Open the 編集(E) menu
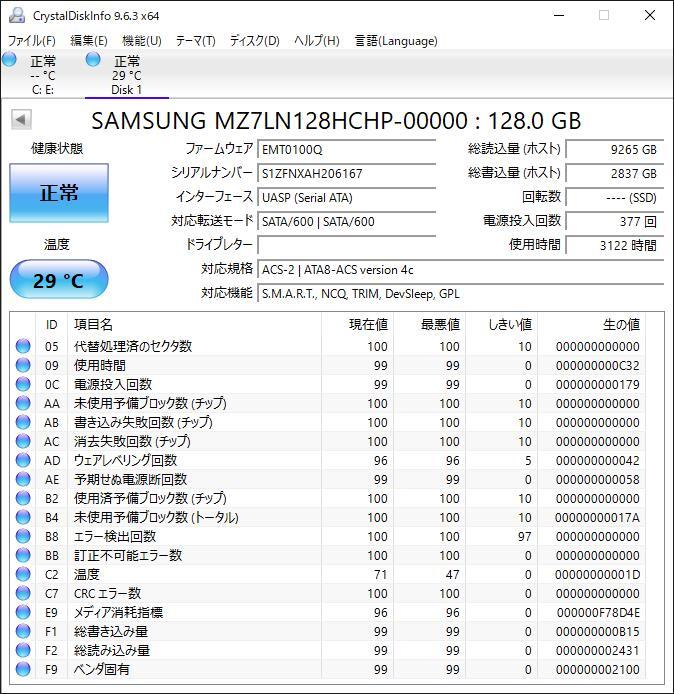This screenshot has height=694, width=674. click(89, 41)
